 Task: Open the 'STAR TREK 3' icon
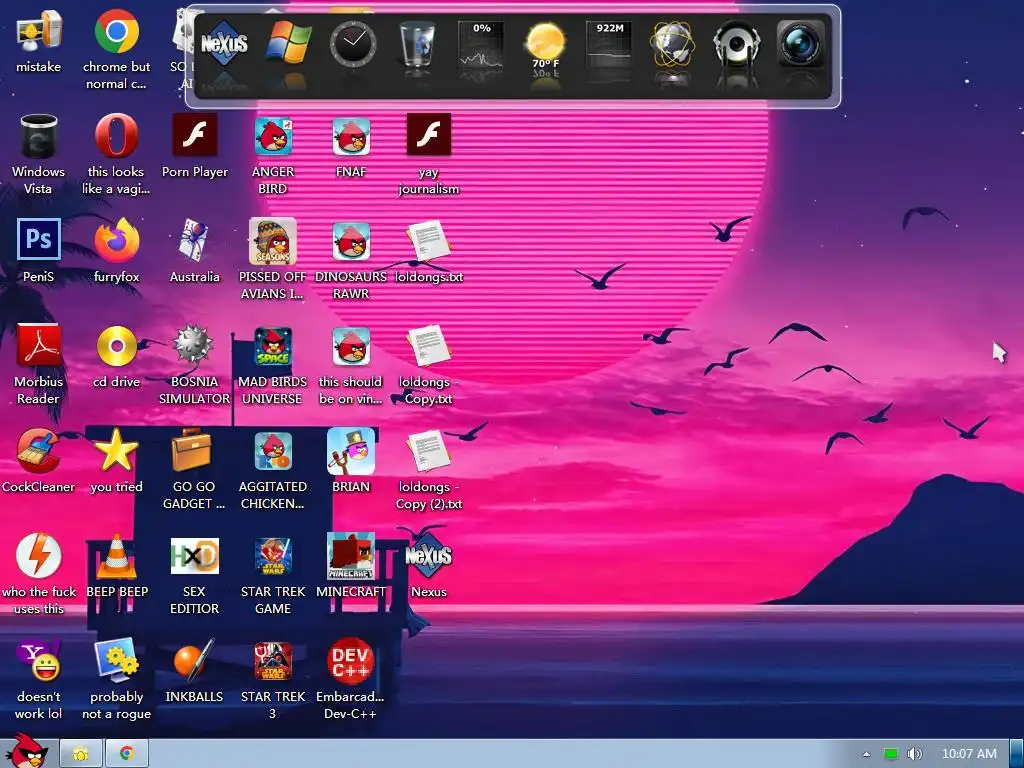[273, 661]
